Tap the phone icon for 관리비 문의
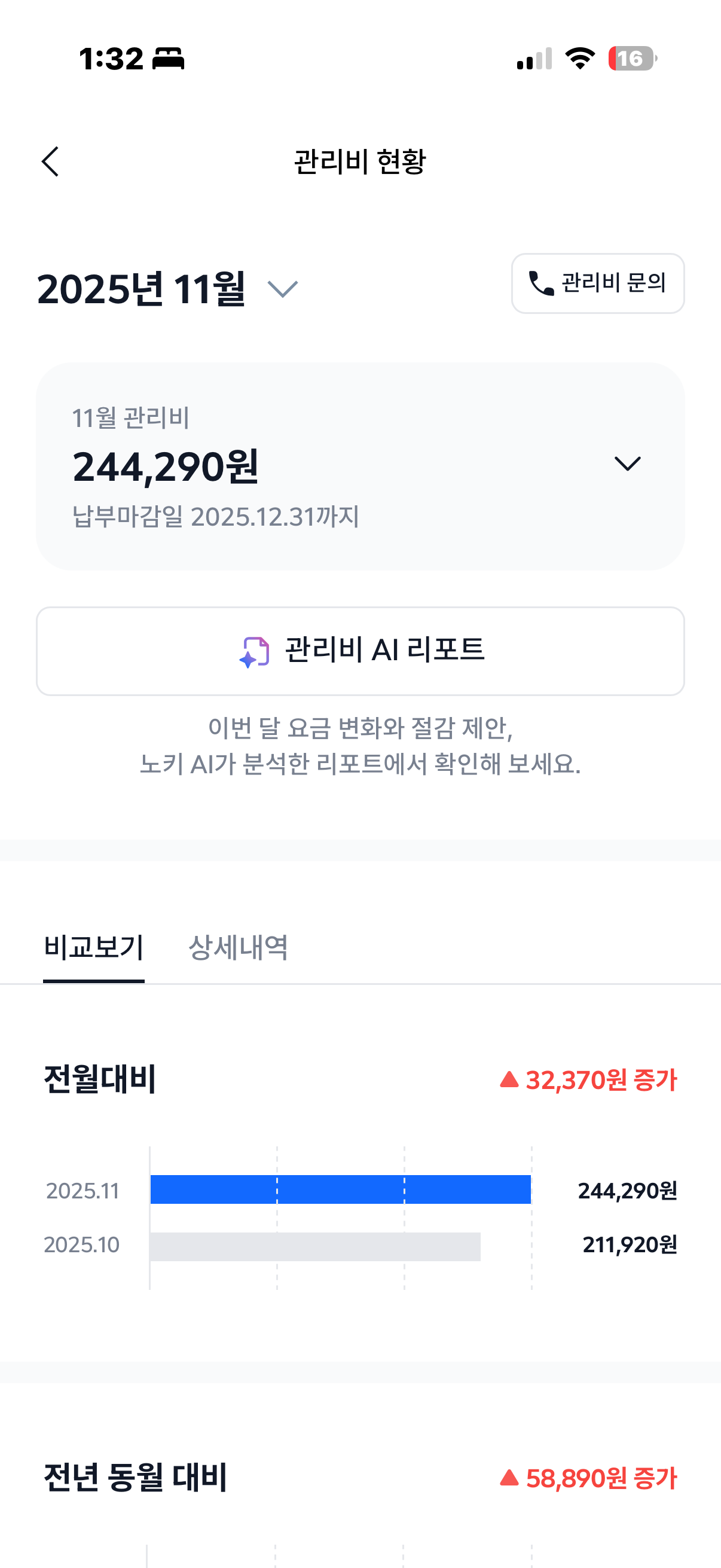The width and height of the screenshot is (721, 1568). point(541,283)
